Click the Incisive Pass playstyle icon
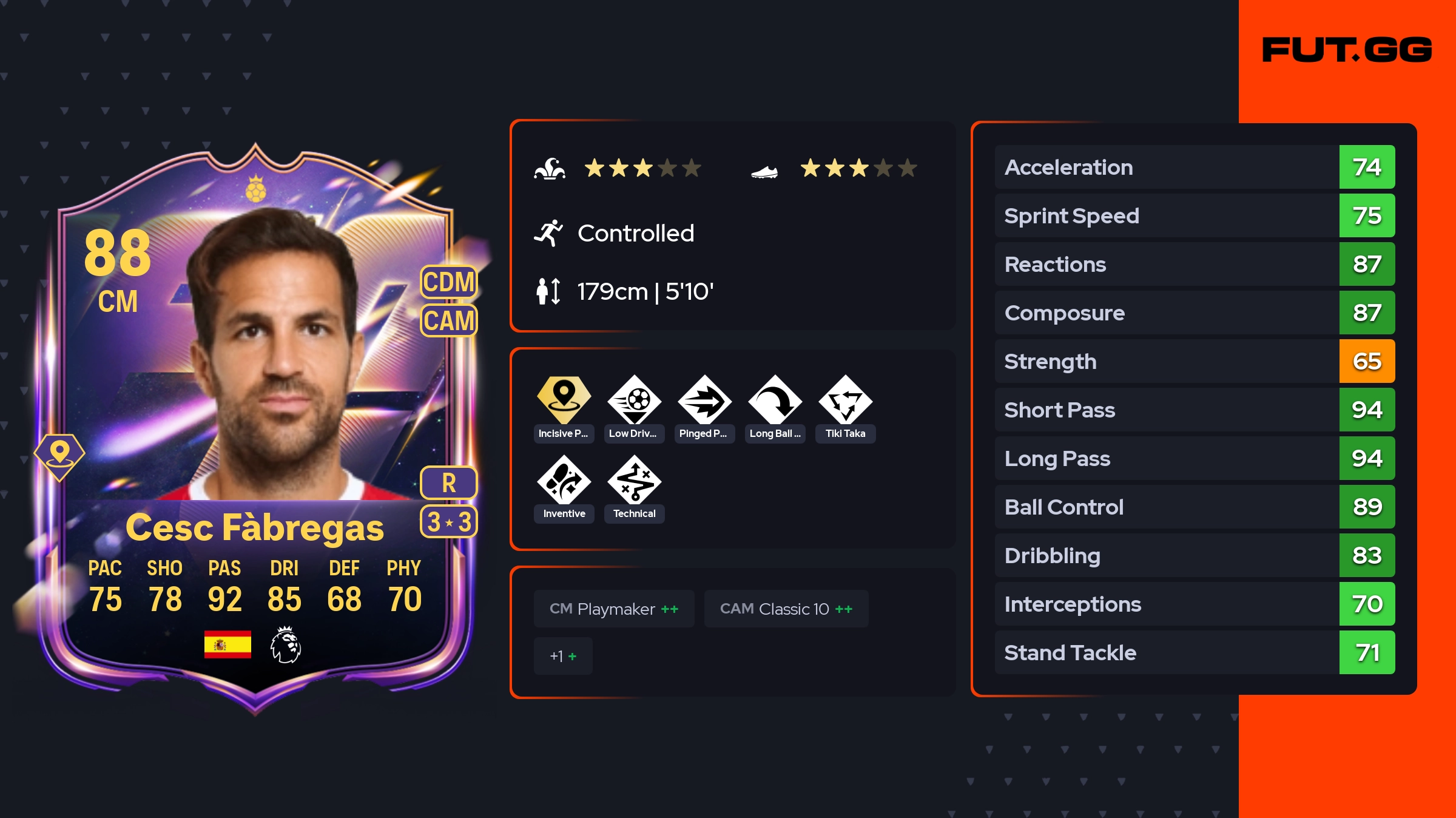Screen dimensions: 1456x818 coord(564,400)
